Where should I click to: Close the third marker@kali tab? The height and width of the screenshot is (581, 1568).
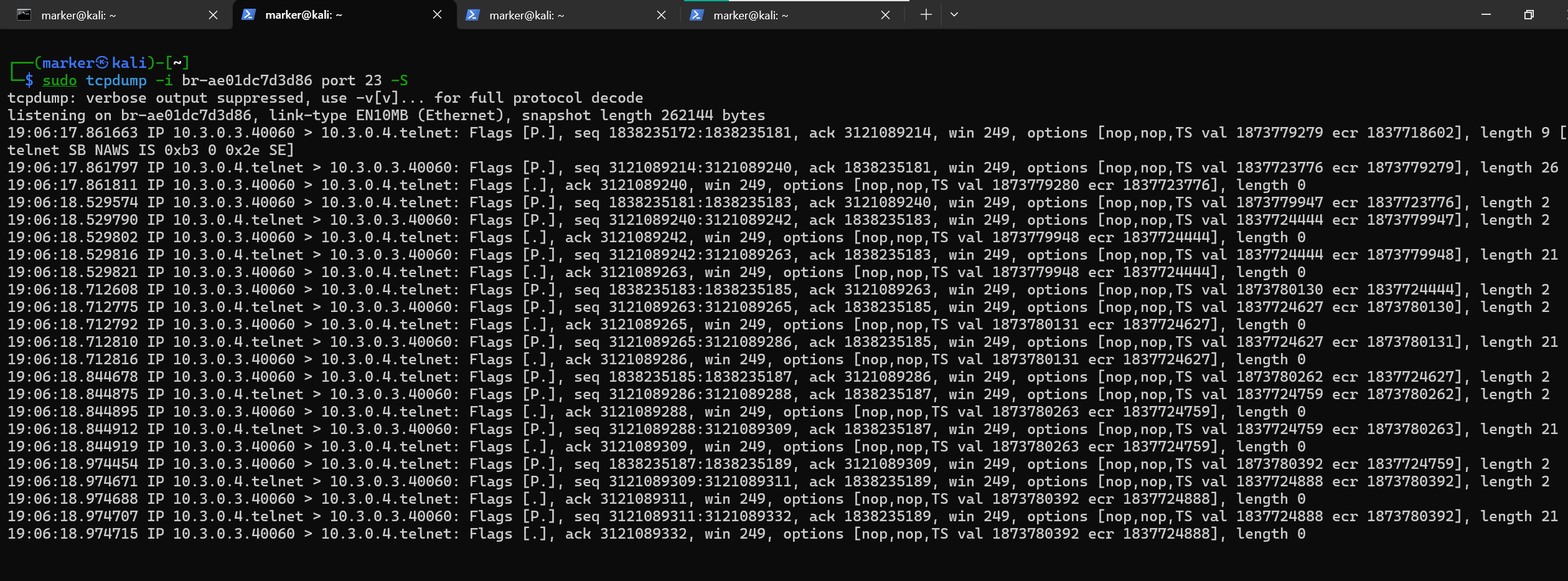point(661,15)
